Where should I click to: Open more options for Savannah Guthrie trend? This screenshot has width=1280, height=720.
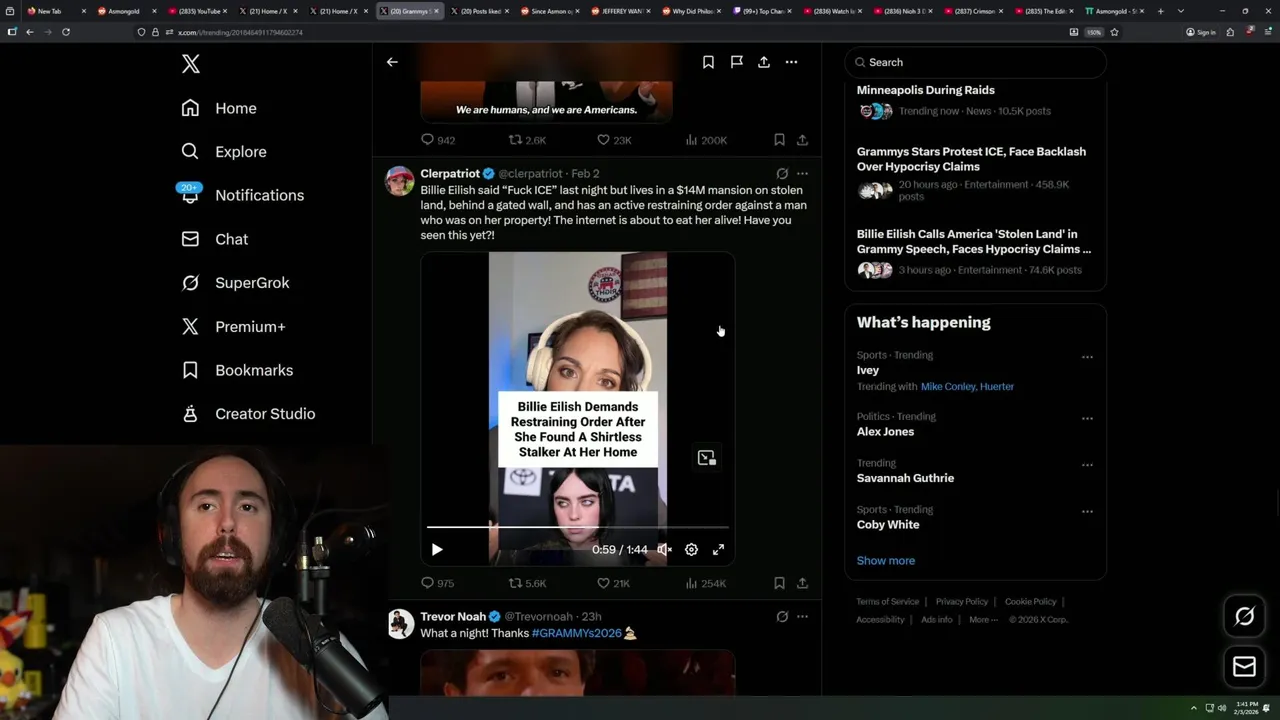(1087, 465)
